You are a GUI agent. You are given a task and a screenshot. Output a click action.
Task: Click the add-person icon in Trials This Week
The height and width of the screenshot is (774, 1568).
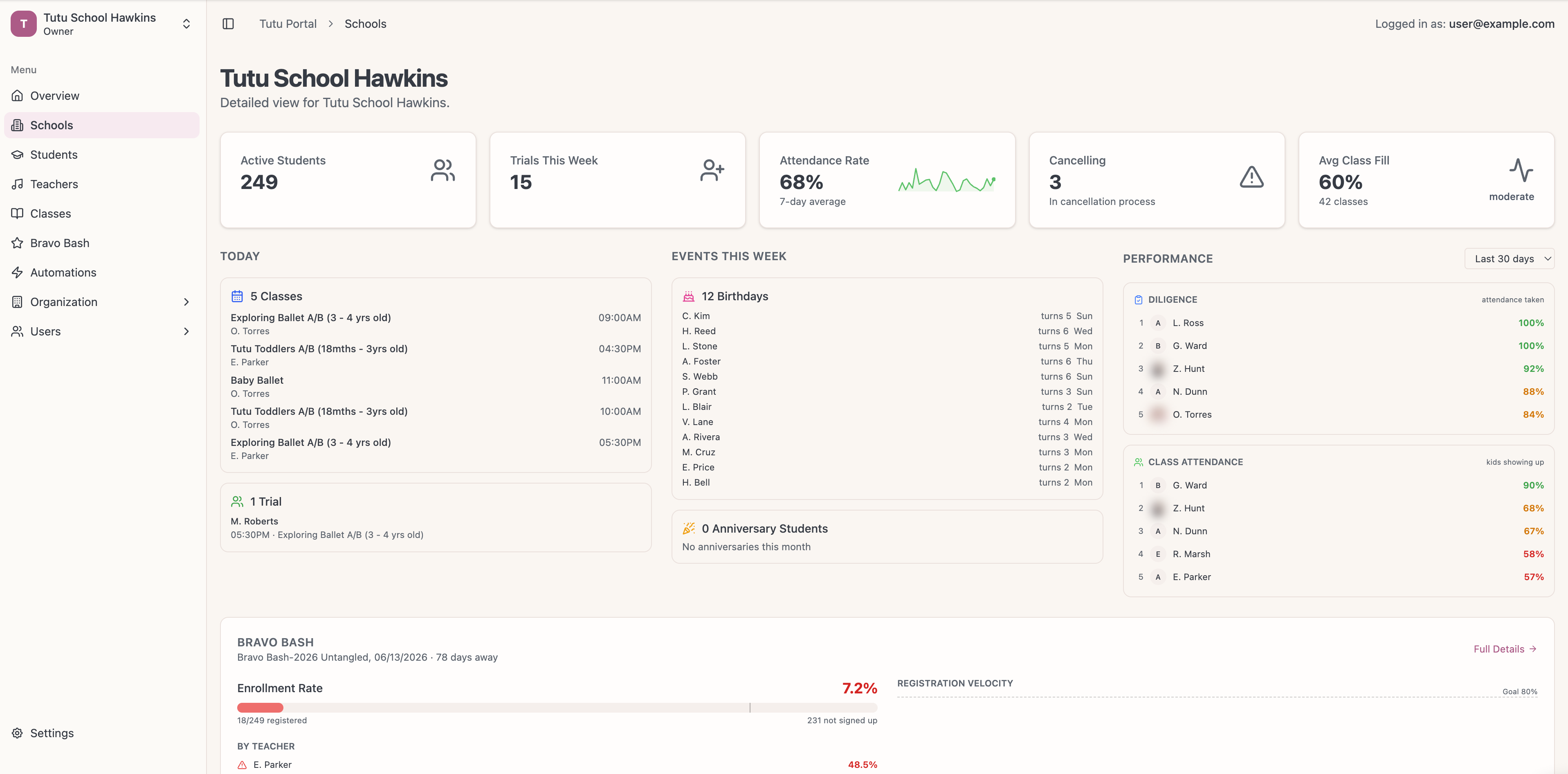(712, 170)
